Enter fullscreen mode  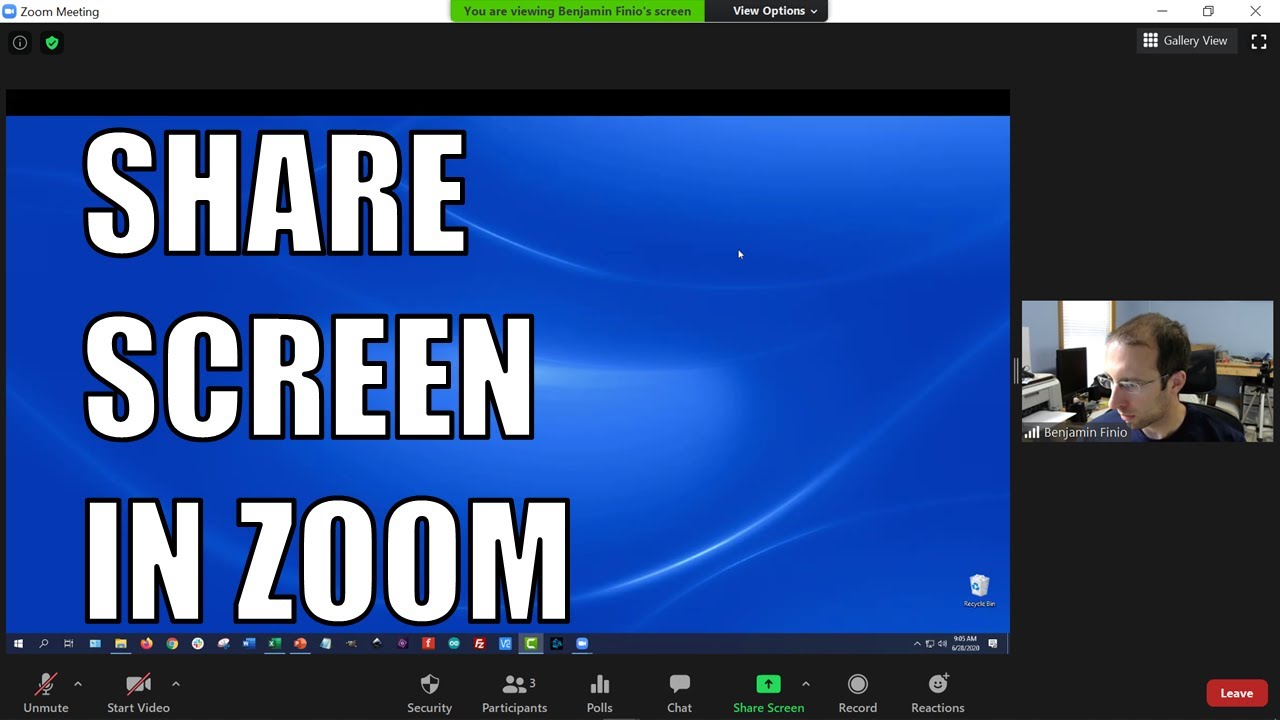[x=1259, y=41]
